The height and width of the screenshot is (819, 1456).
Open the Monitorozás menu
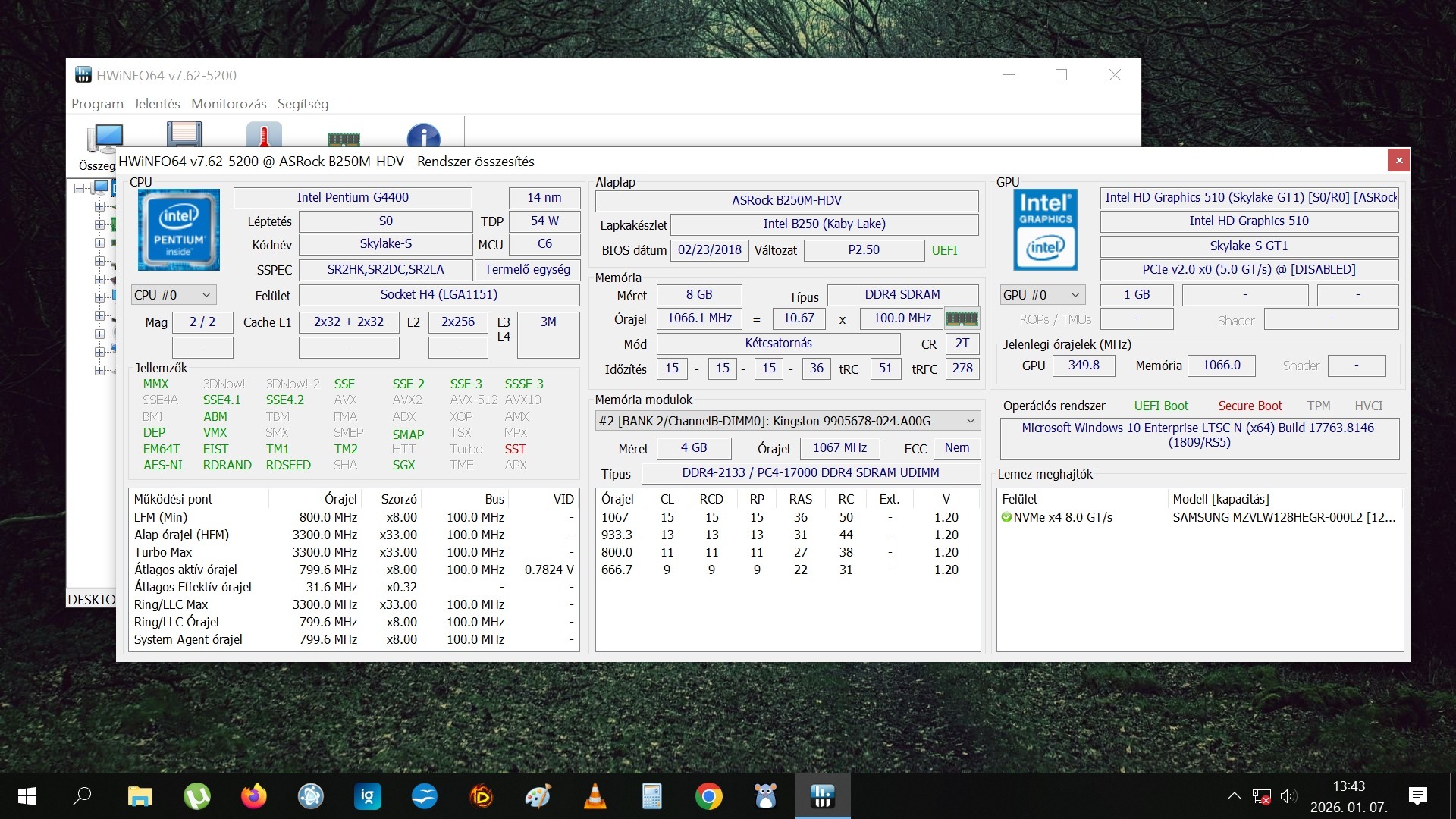[x=228, y=104]
